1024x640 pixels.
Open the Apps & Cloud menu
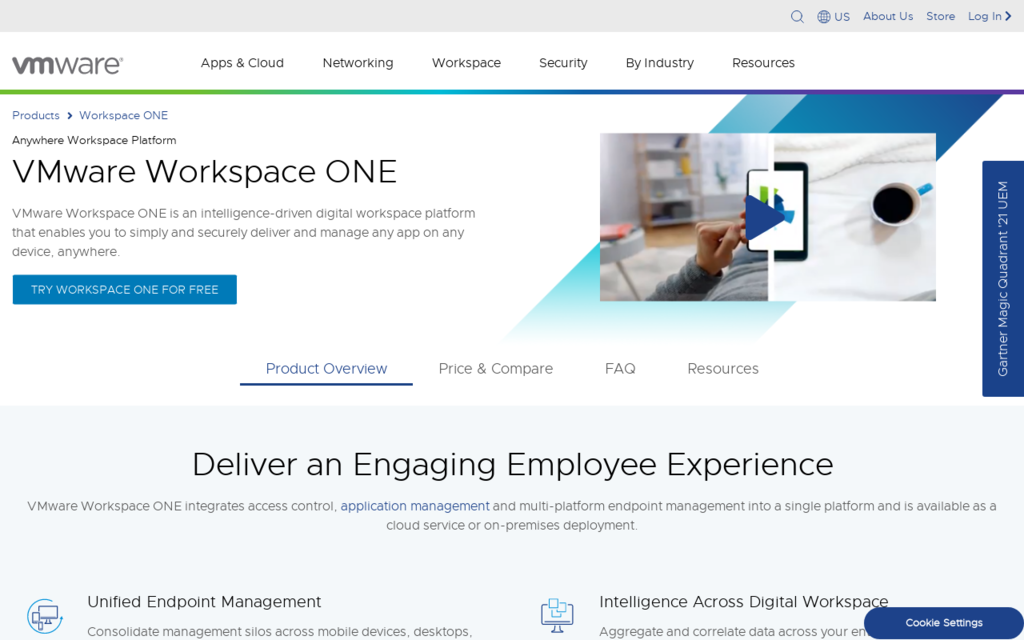242,62
